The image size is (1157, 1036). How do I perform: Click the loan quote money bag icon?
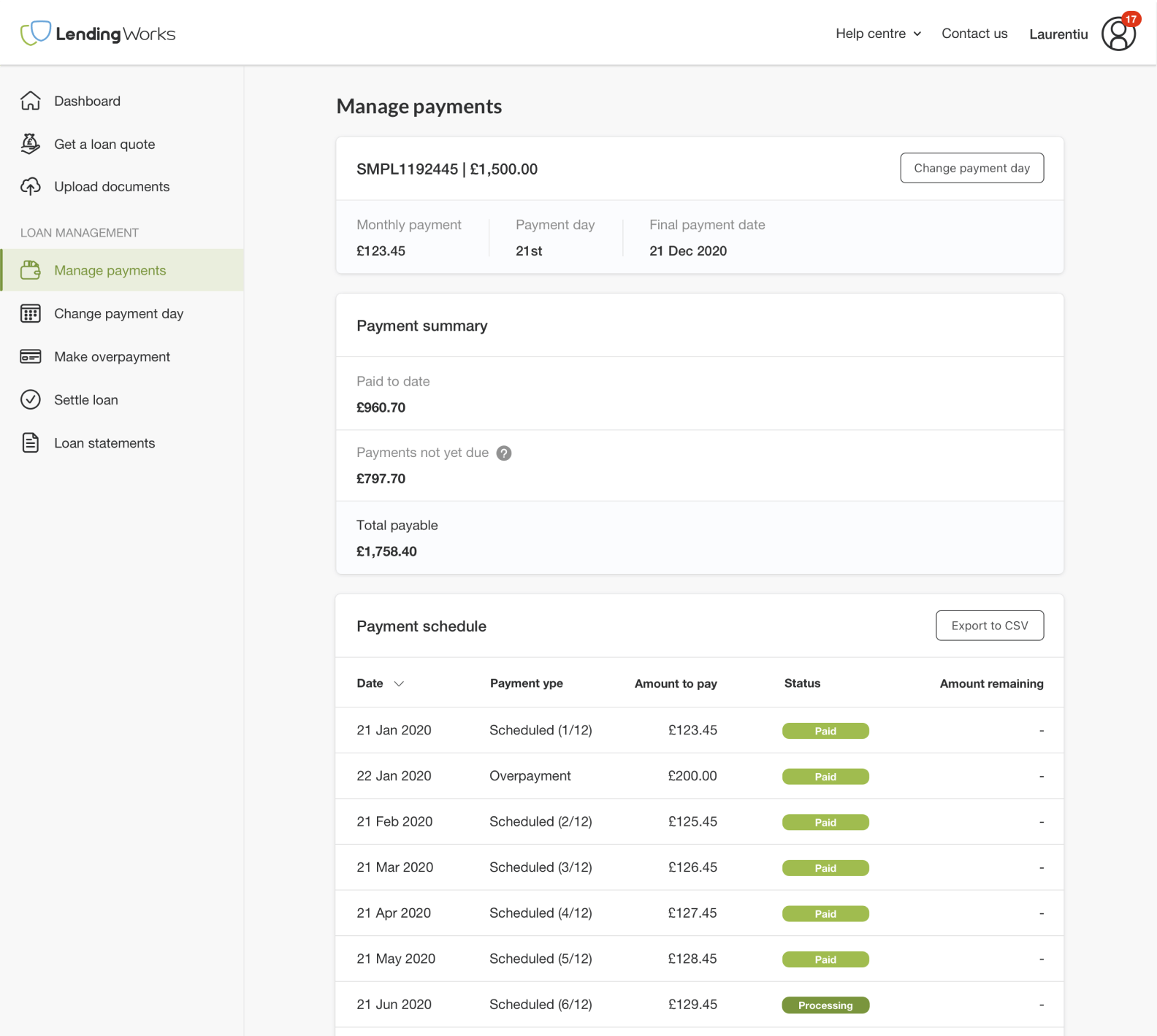[31, 144]
